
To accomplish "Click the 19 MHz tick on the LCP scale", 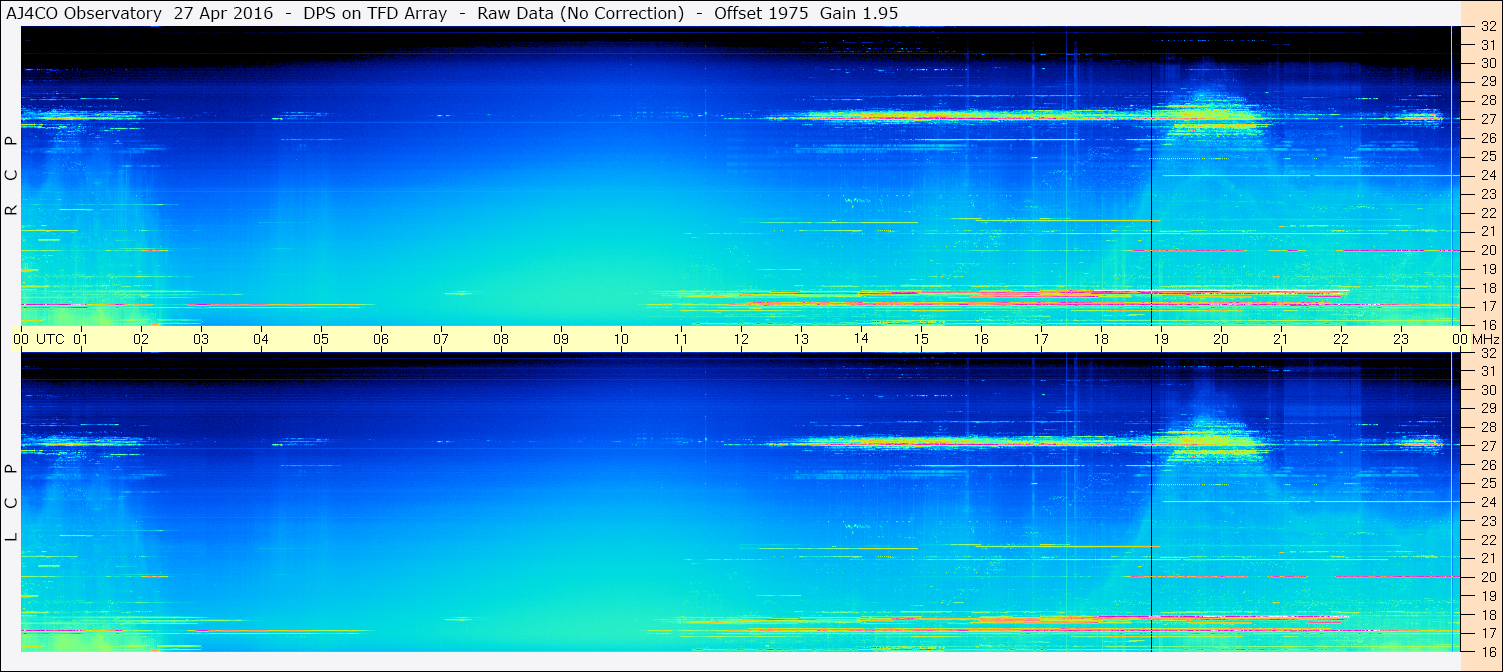I will [1487, 596].
